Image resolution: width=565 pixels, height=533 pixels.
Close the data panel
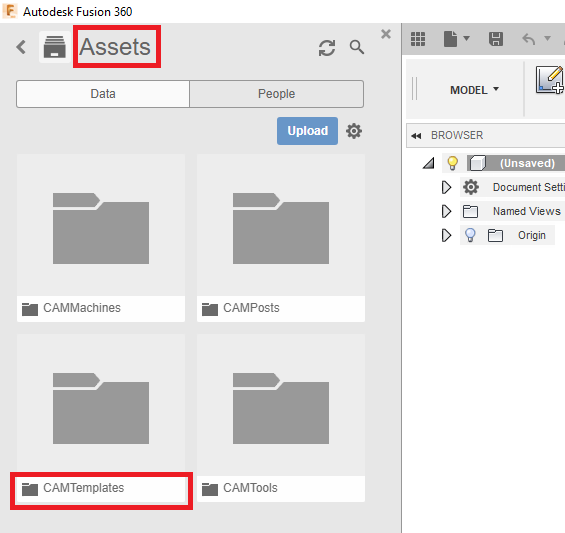(x=386, y=34)
